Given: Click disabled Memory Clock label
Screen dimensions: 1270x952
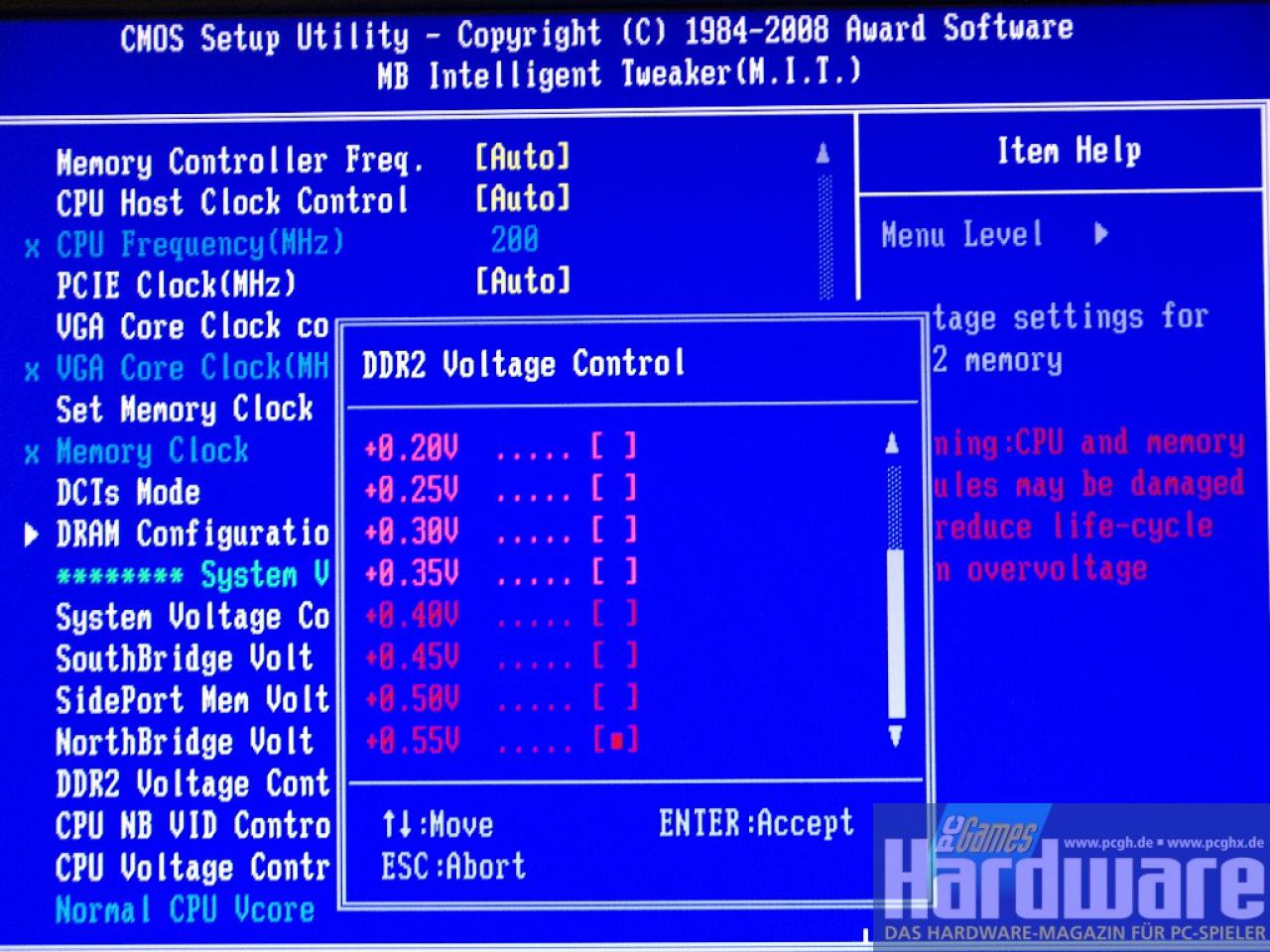Looking at the screenshot, I should [152, 451].
